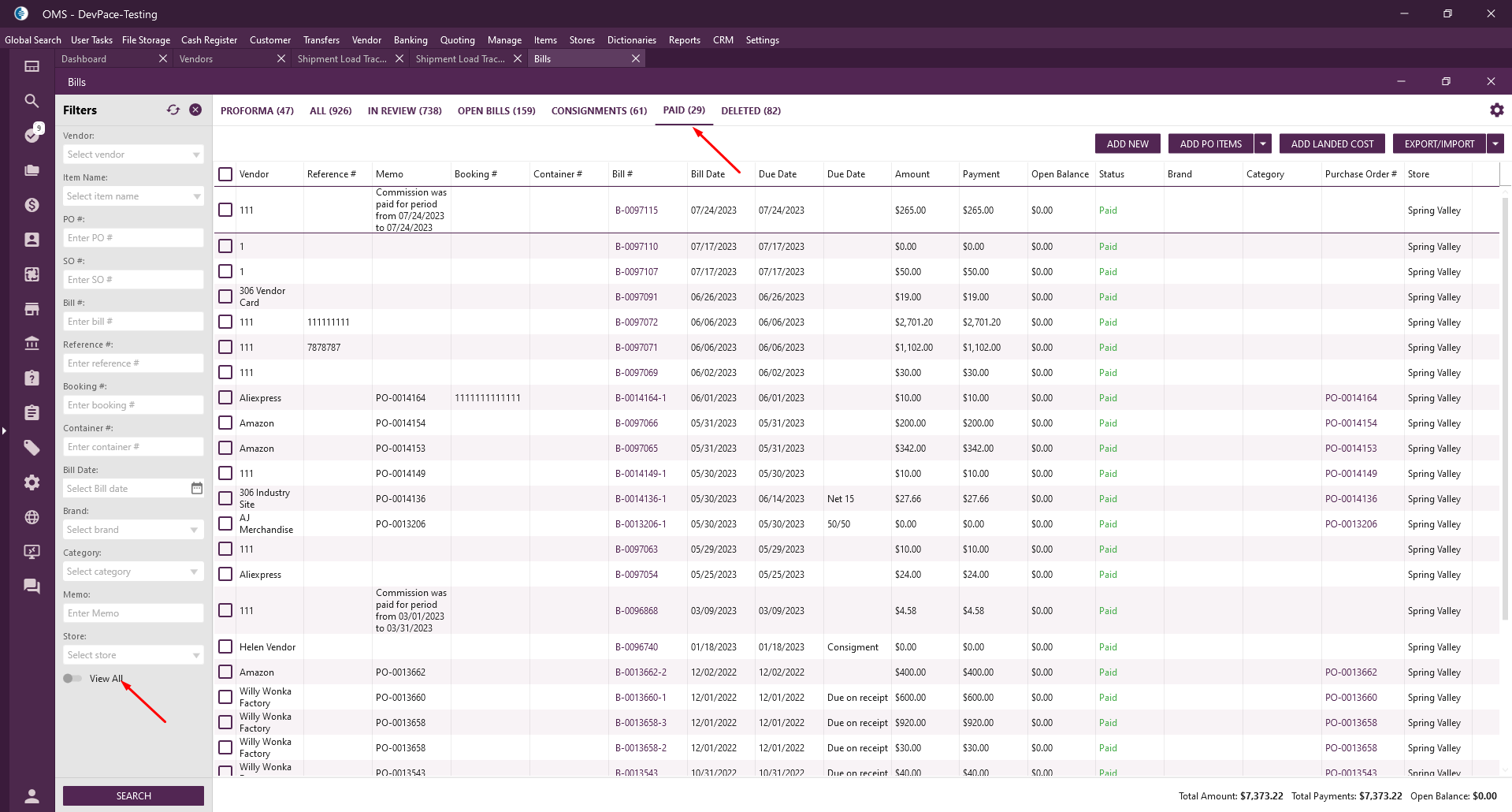Viewport: 1512px width, 812px height.
Task: Click the ADD LANDED COST button
Action: [1332, 143]
